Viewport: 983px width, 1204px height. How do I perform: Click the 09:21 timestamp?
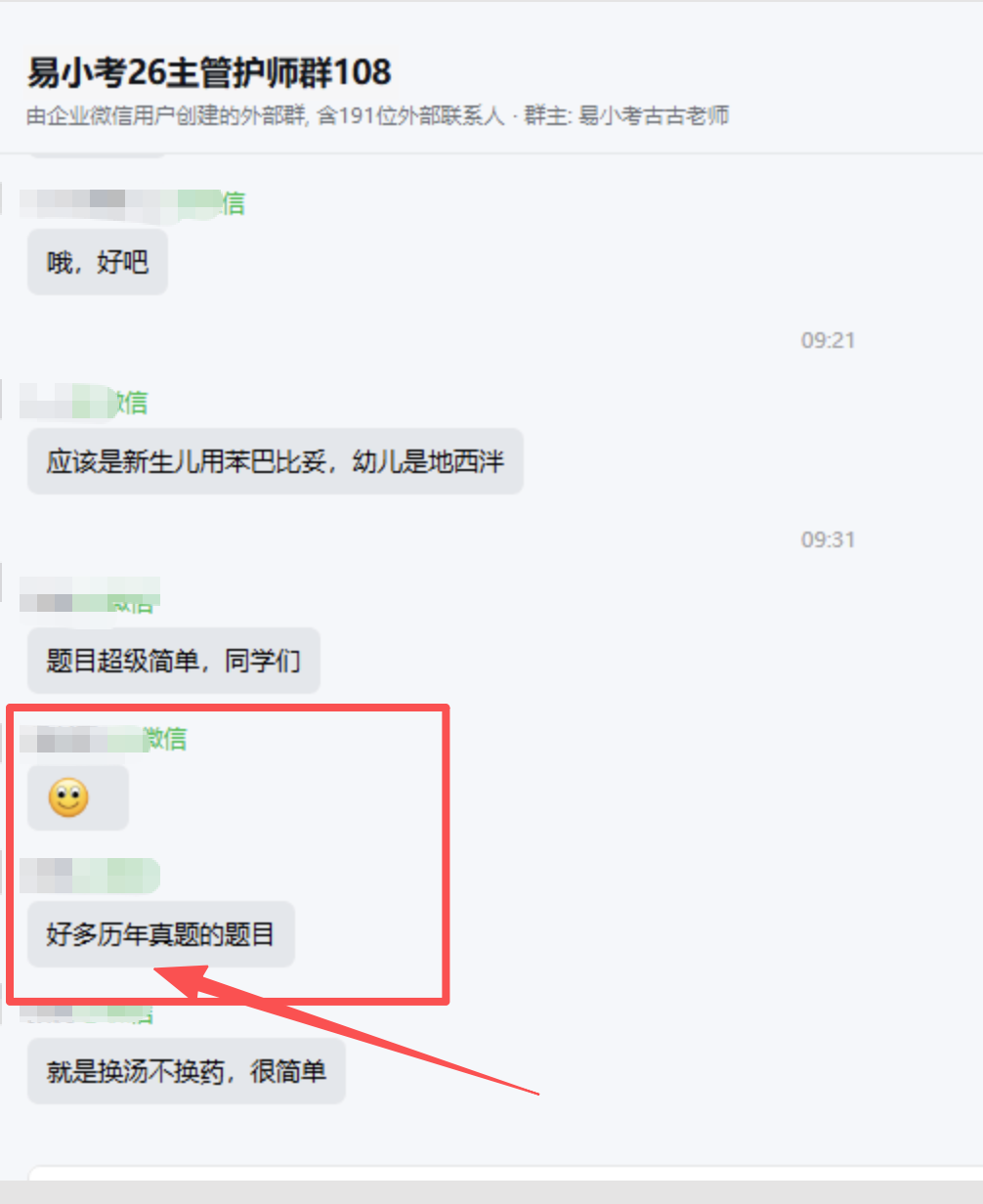tap(828, 340)
